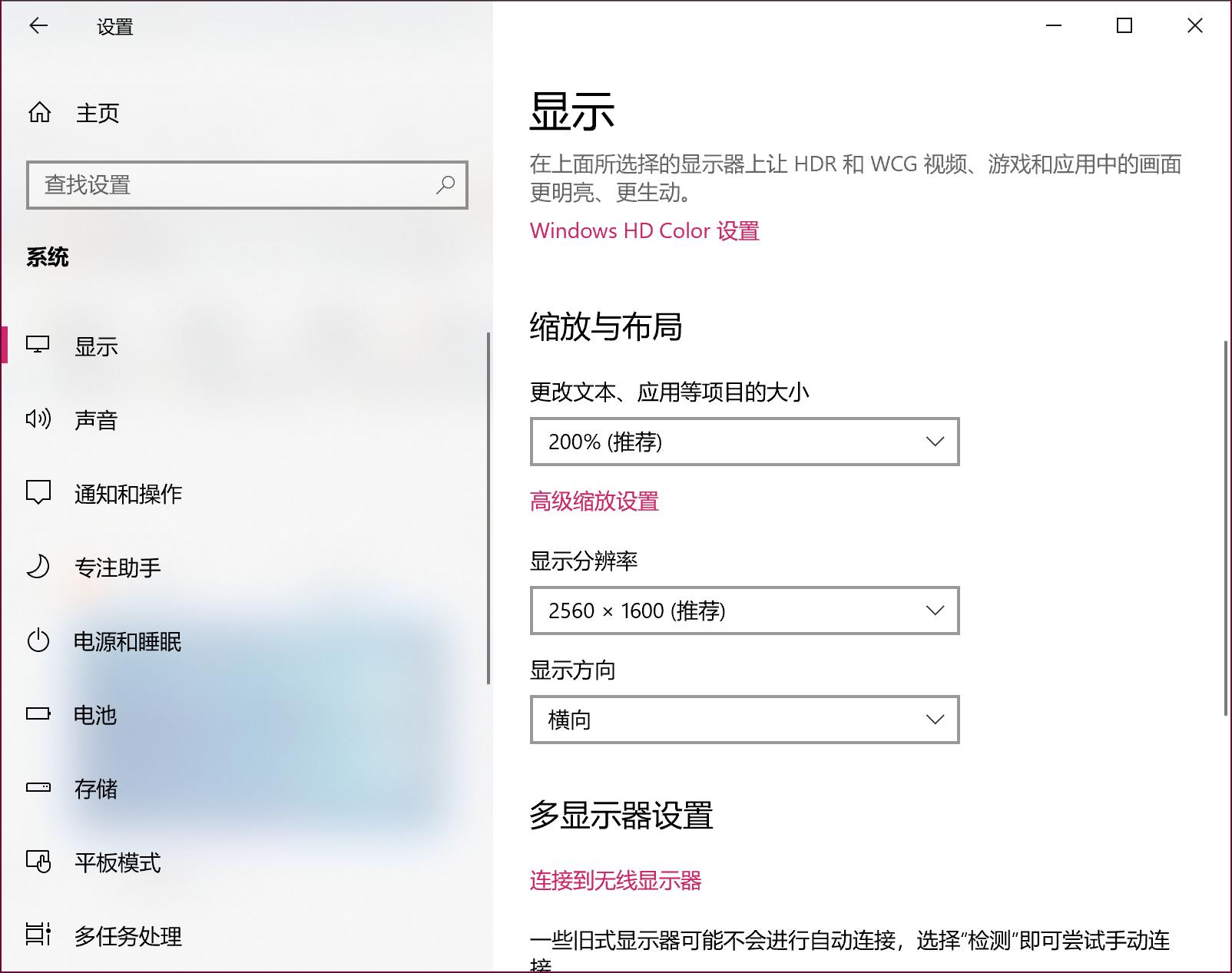The image size is (1232, 973).
Task: Open Windows HD Color 设置
Action: tap(644, 230)
